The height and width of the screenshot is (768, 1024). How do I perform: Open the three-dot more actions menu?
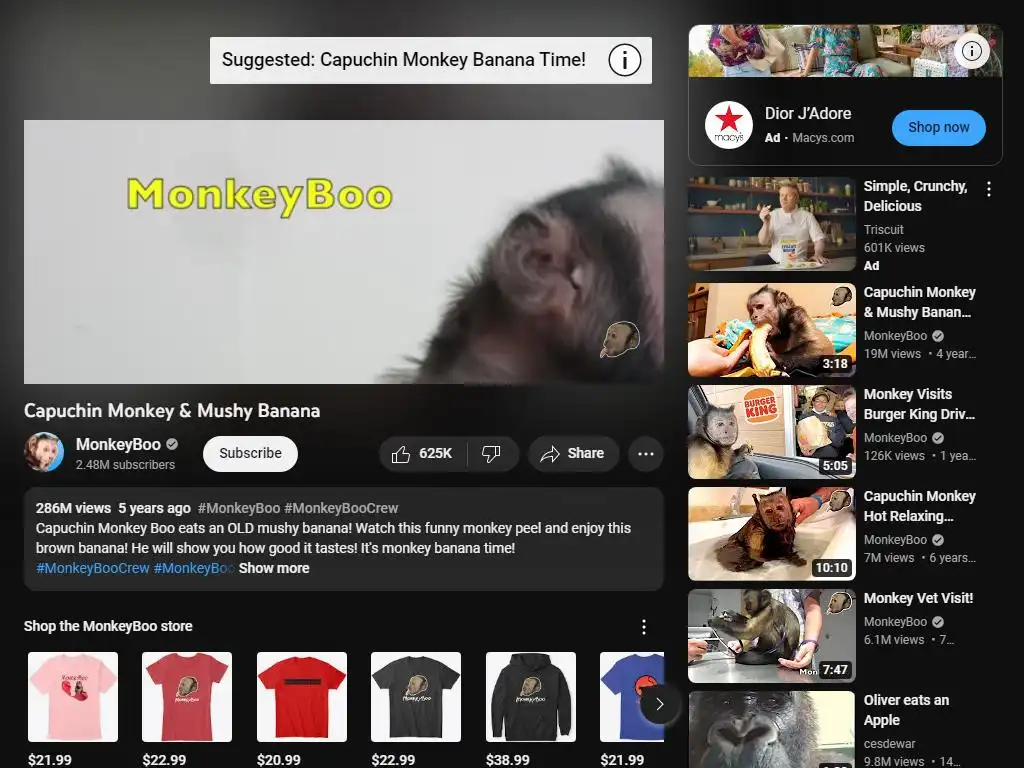(646, 454)
